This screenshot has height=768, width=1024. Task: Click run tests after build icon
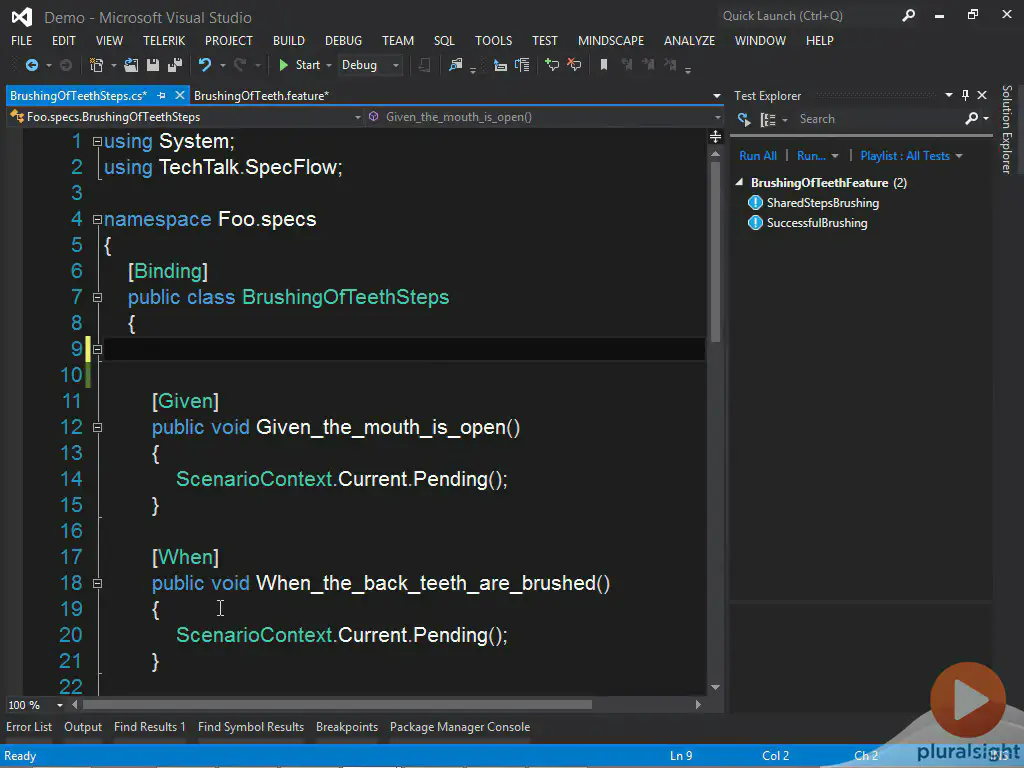[x=744, y=119]
